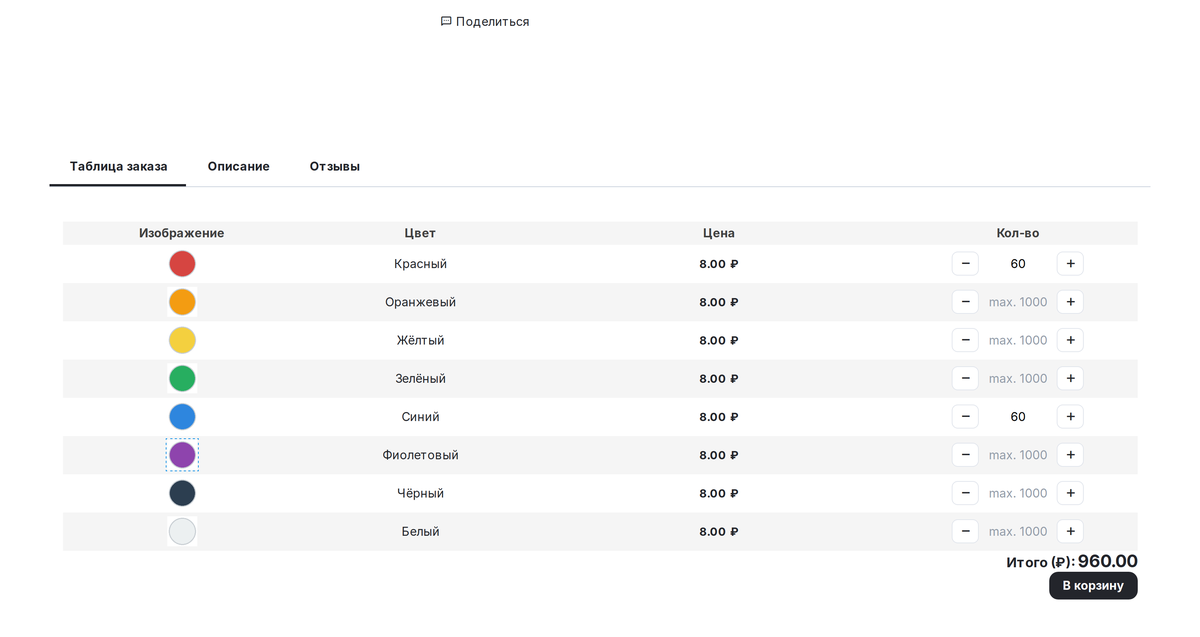Increase quantity for Фиолетовый
The image size is (1200, 637).
tap(1070, 455)
